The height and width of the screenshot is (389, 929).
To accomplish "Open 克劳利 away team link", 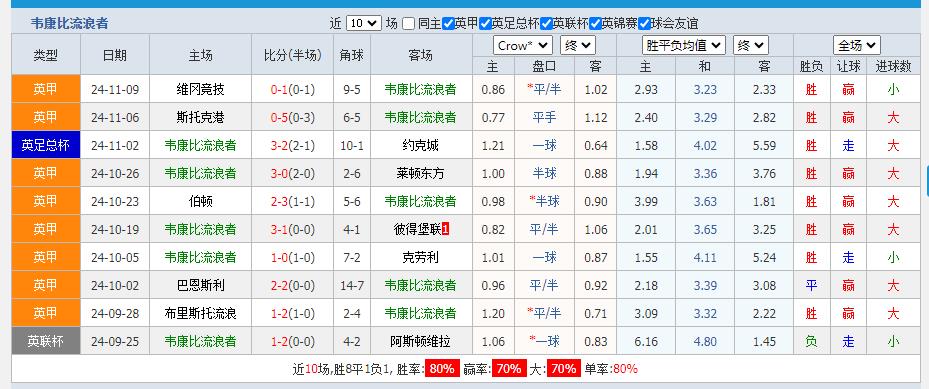I will (x=421, y=258).
